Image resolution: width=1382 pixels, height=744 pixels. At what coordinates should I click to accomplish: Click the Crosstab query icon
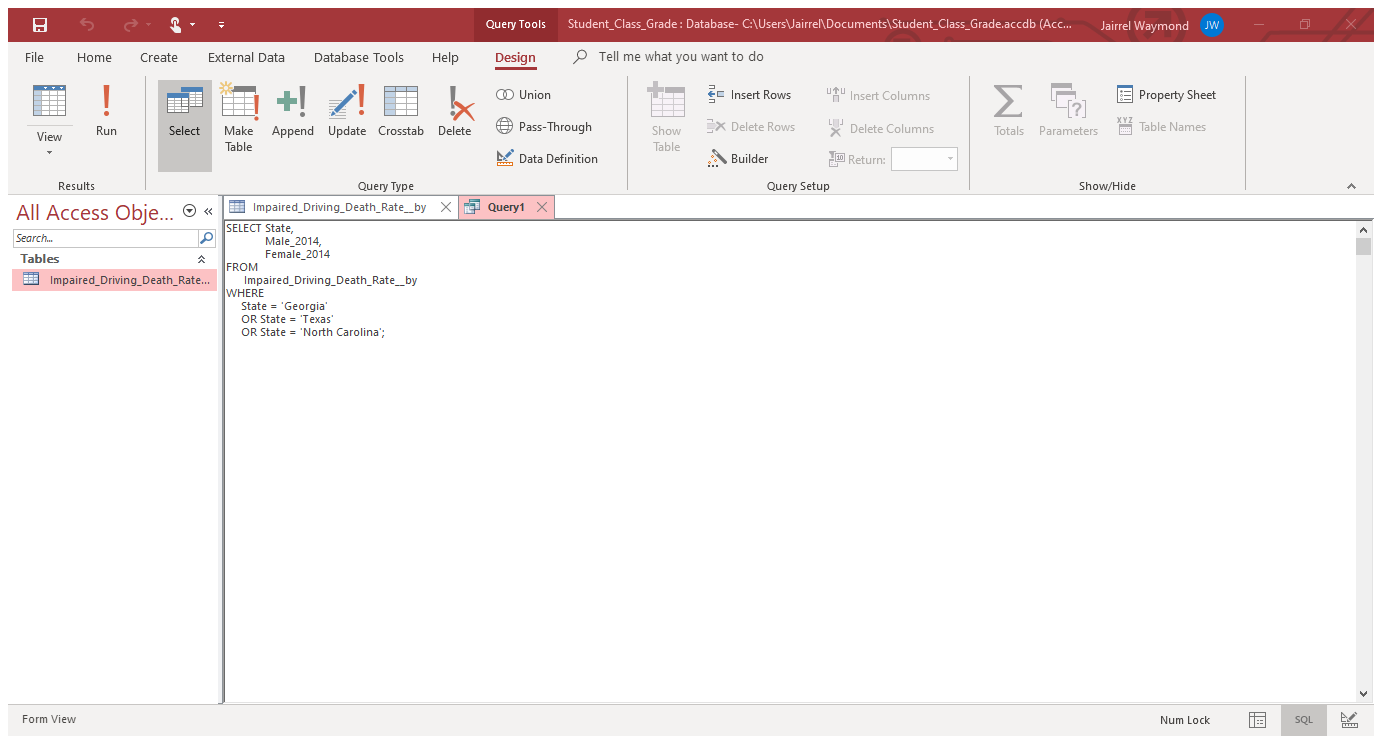tap(401, 112)
